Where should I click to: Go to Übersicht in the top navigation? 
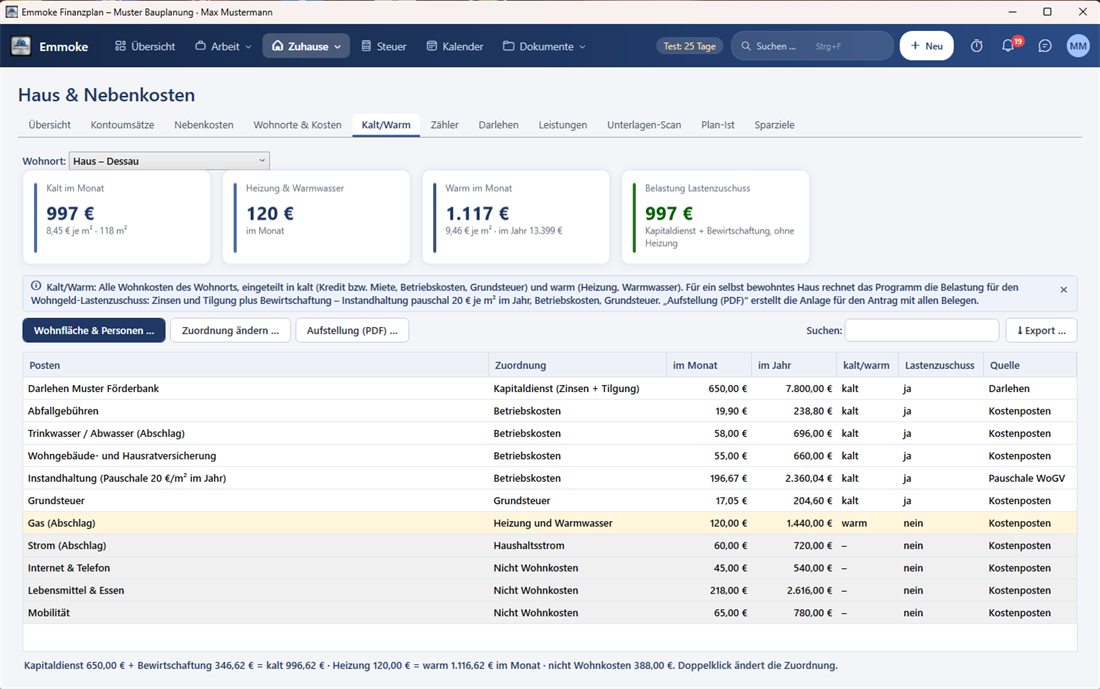coord(145,46)
